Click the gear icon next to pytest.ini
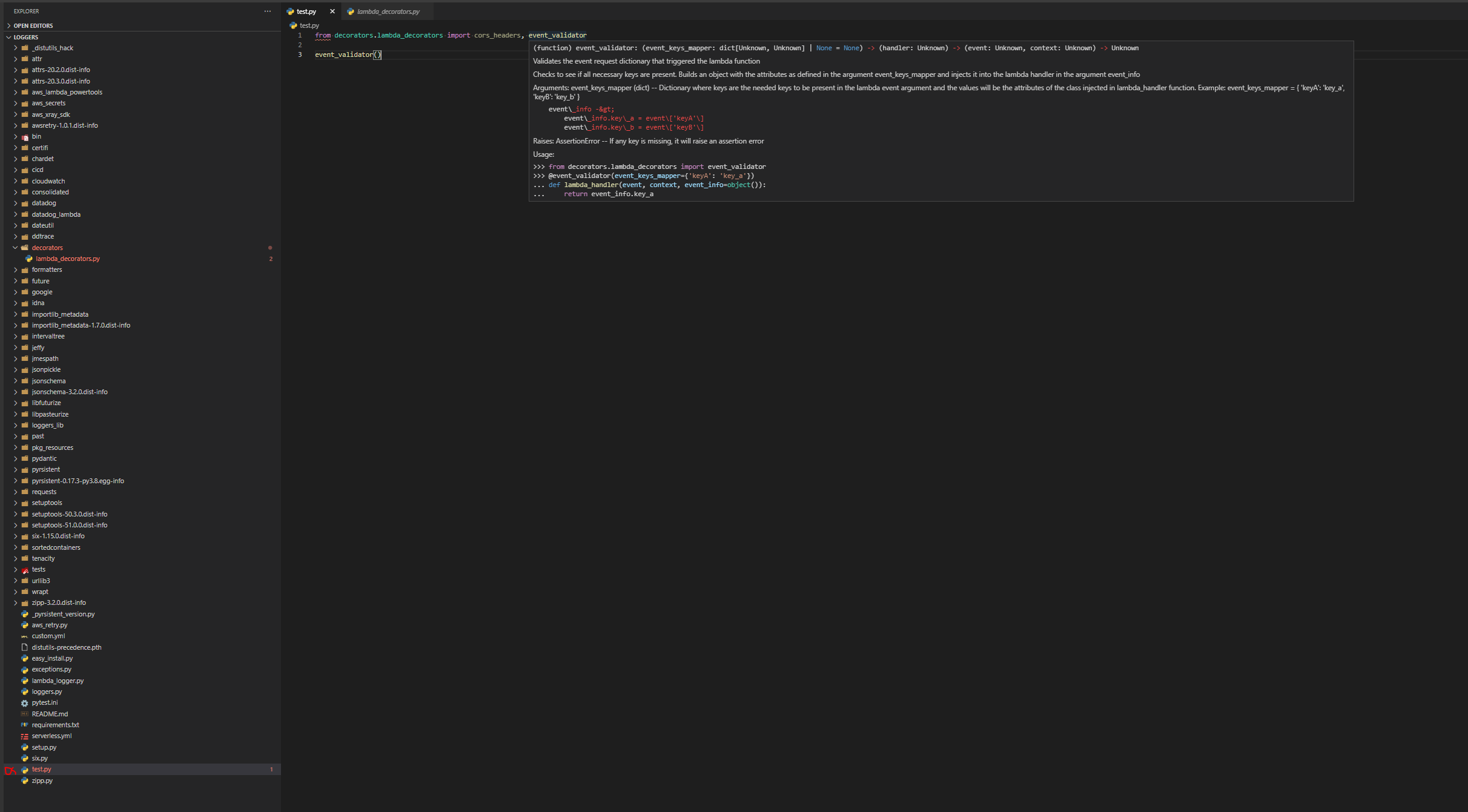Viewport: 1468px width, 812px height. click(x=24, y=702)
